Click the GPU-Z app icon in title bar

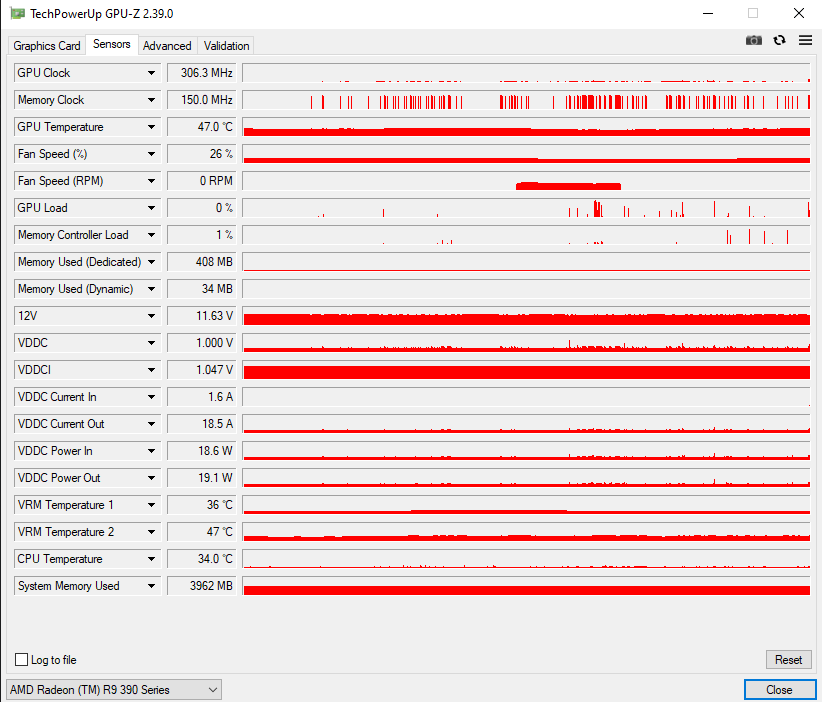[17, 13]
